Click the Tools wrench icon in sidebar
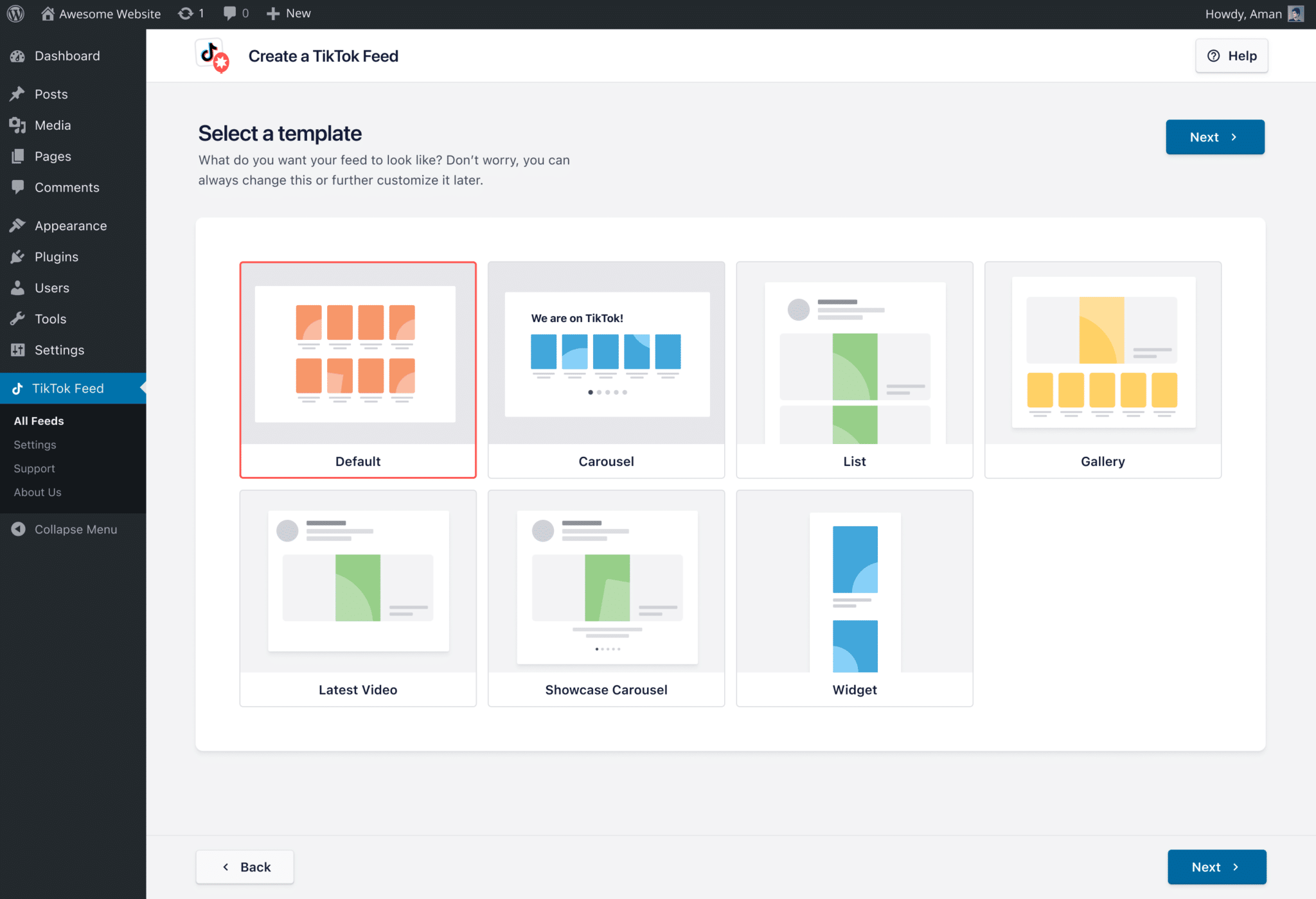Screen dimensions: 1316x899 coord(17,319)
